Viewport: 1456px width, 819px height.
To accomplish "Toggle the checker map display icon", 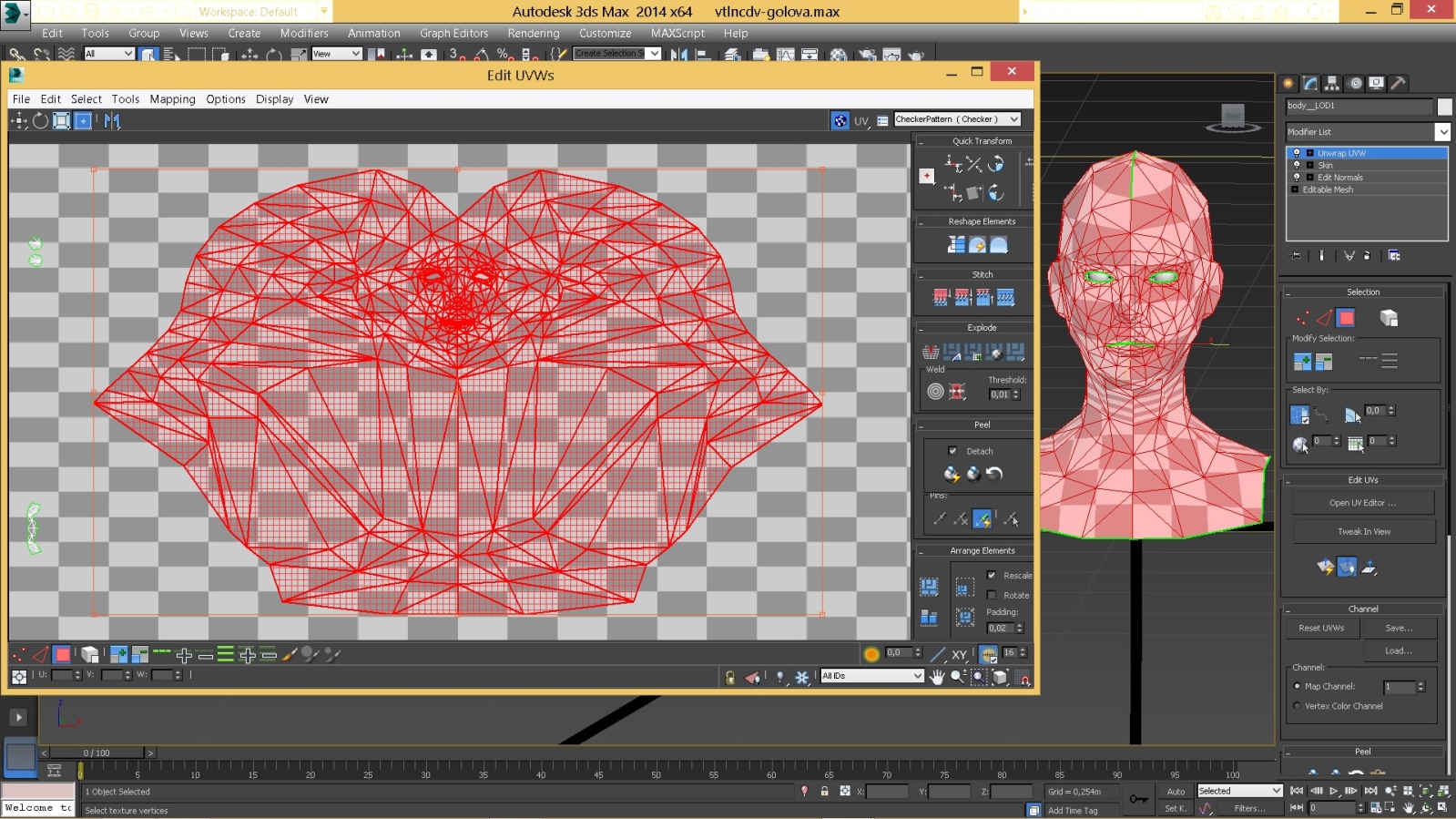I will coord(840,120).
